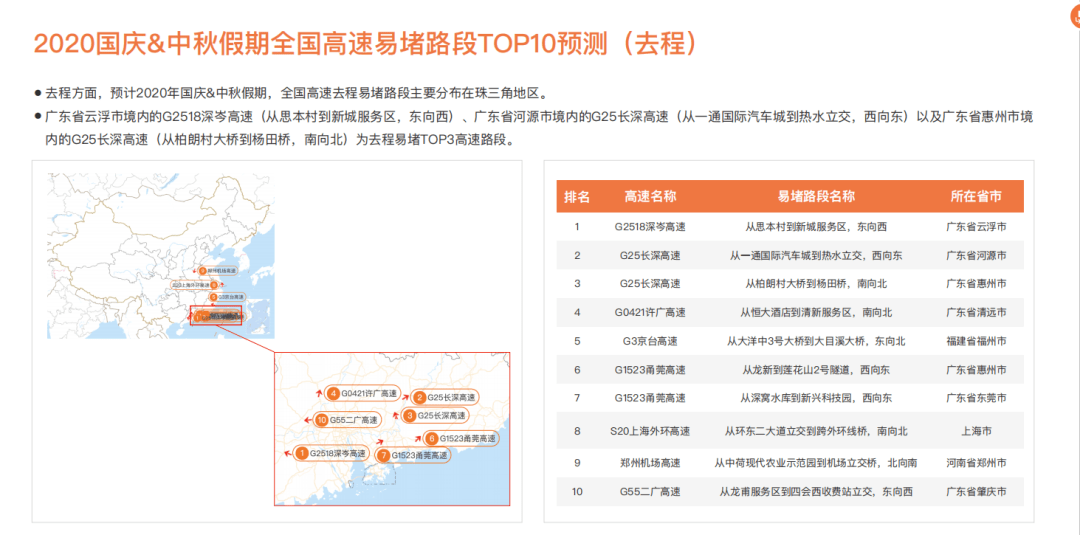Click the red highlight box on the national map
Viewport: 1080px width, 535px height.
tap(216, 317)
